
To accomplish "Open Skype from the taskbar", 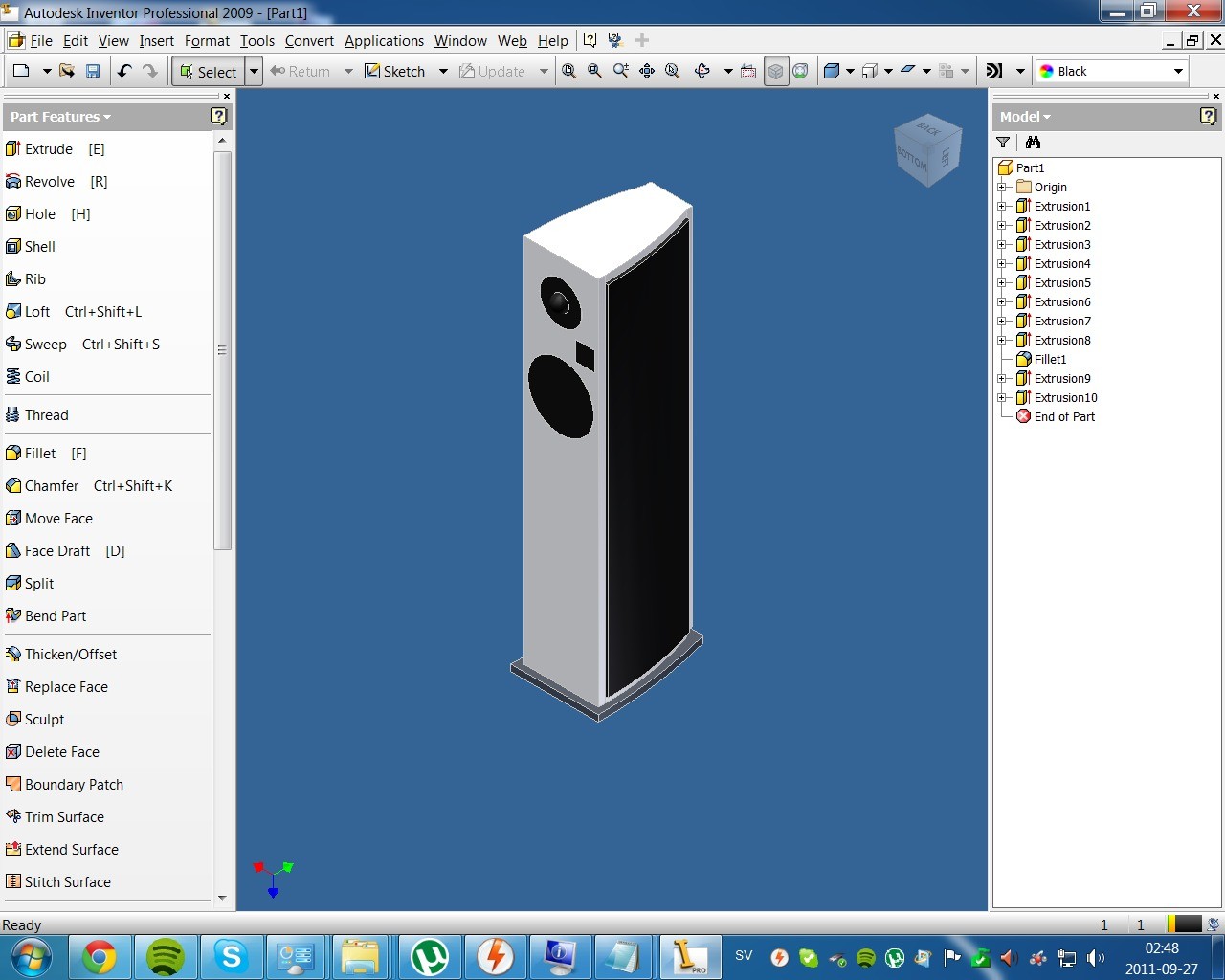I will tap(232, 957).
